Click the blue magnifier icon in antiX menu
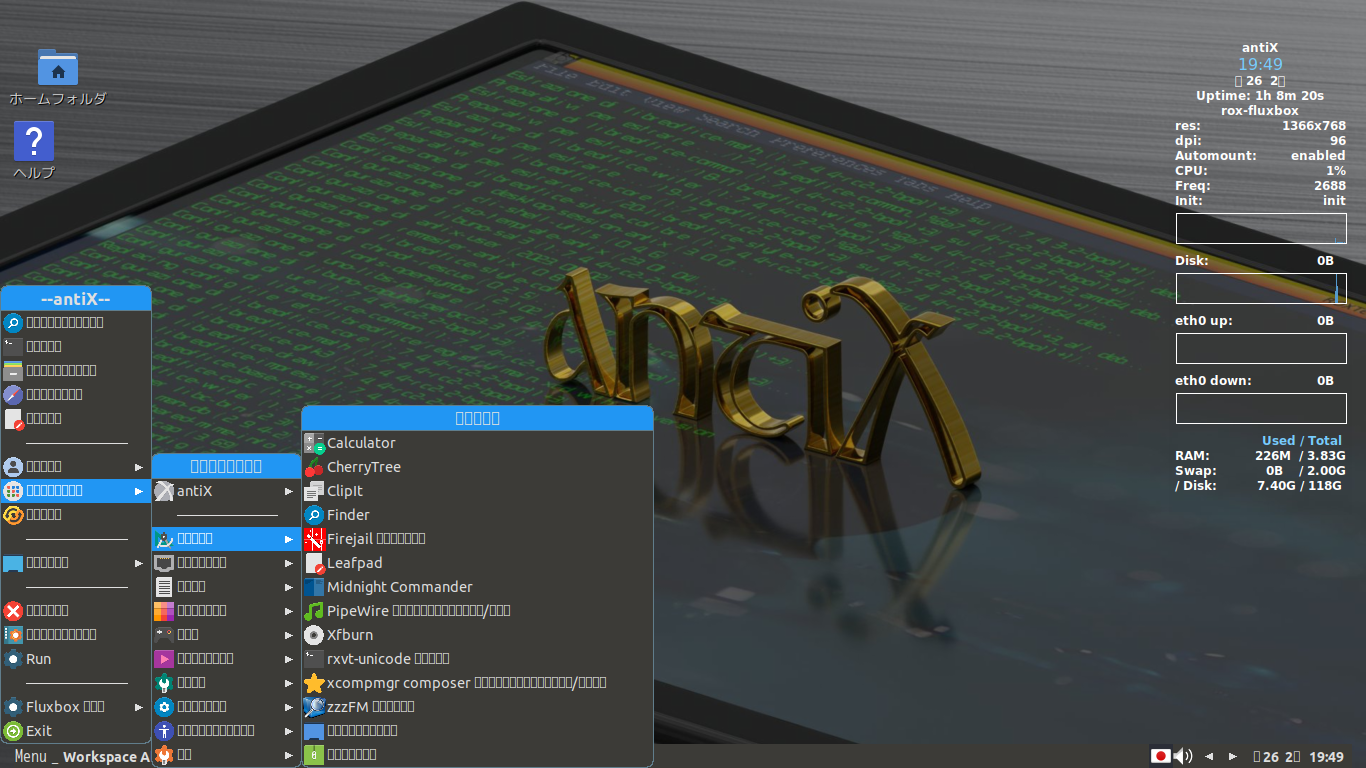 tap(13, 323)
